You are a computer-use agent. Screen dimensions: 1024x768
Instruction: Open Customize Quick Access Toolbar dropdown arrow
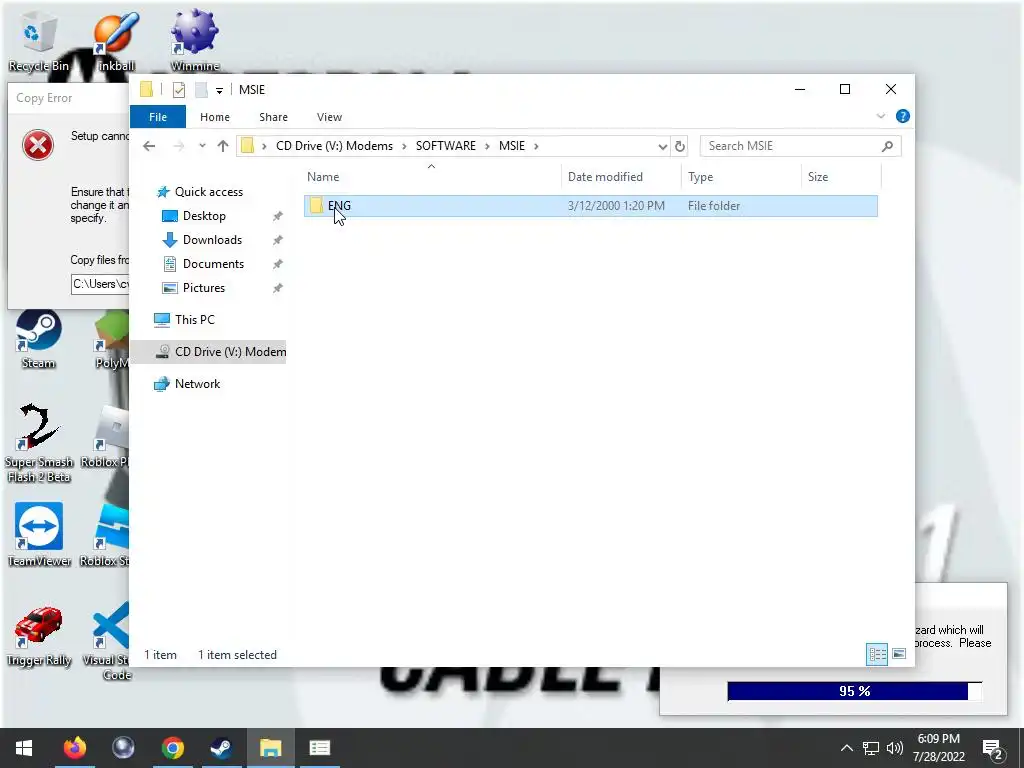pos(219,90)
